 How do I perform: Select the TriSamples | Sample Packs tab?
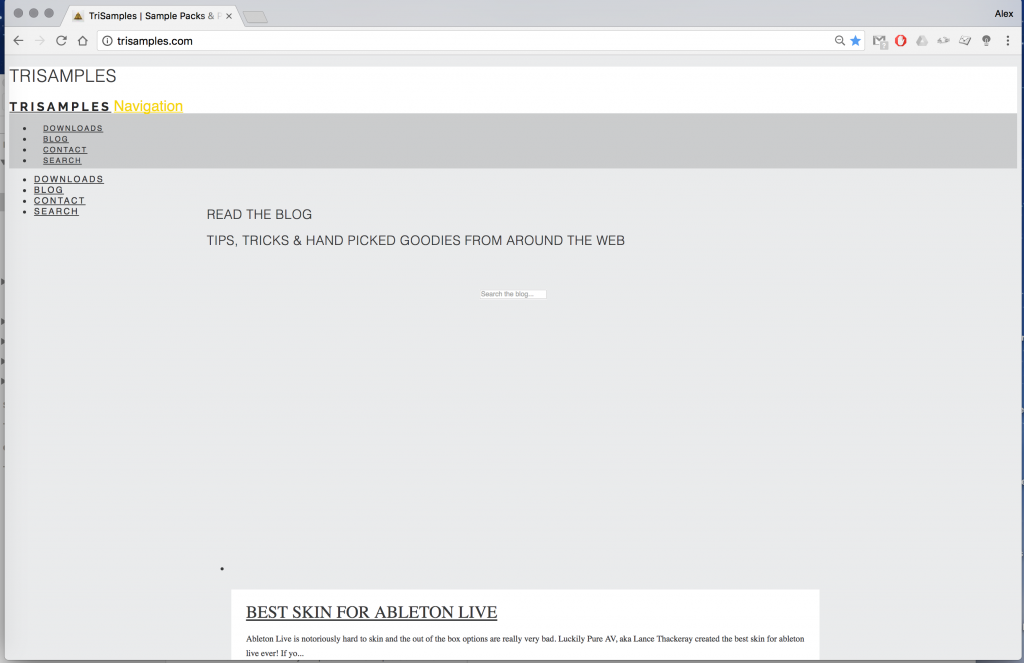(153, 16)
